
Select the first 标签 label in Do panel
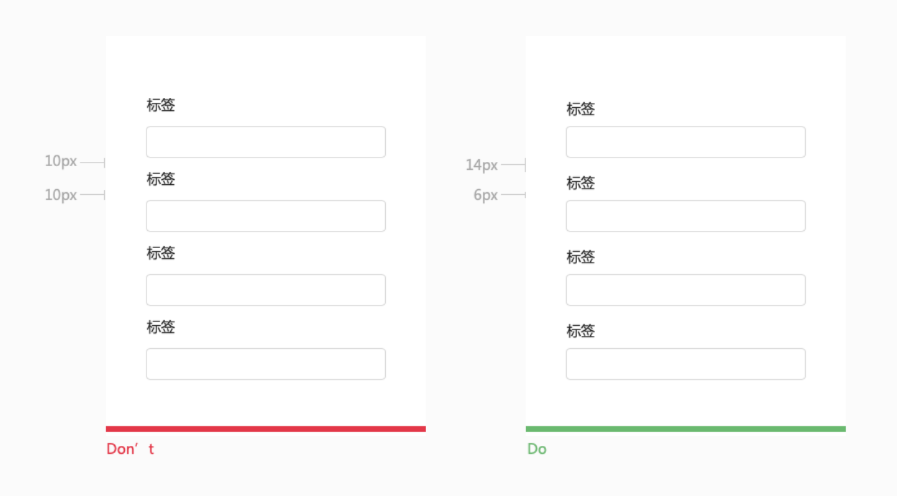(x=581, y=109)
